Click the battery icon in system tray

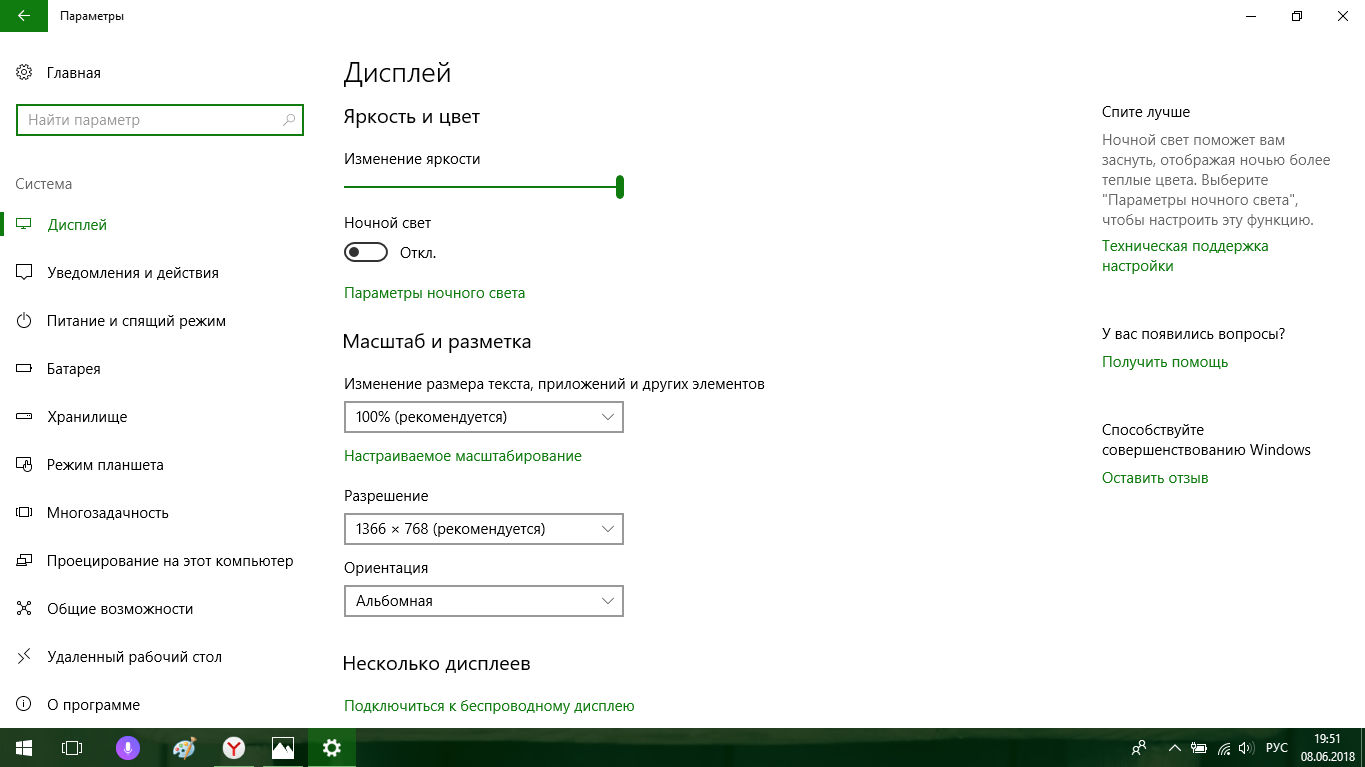pyautogui.click(x=1199, y=748)
